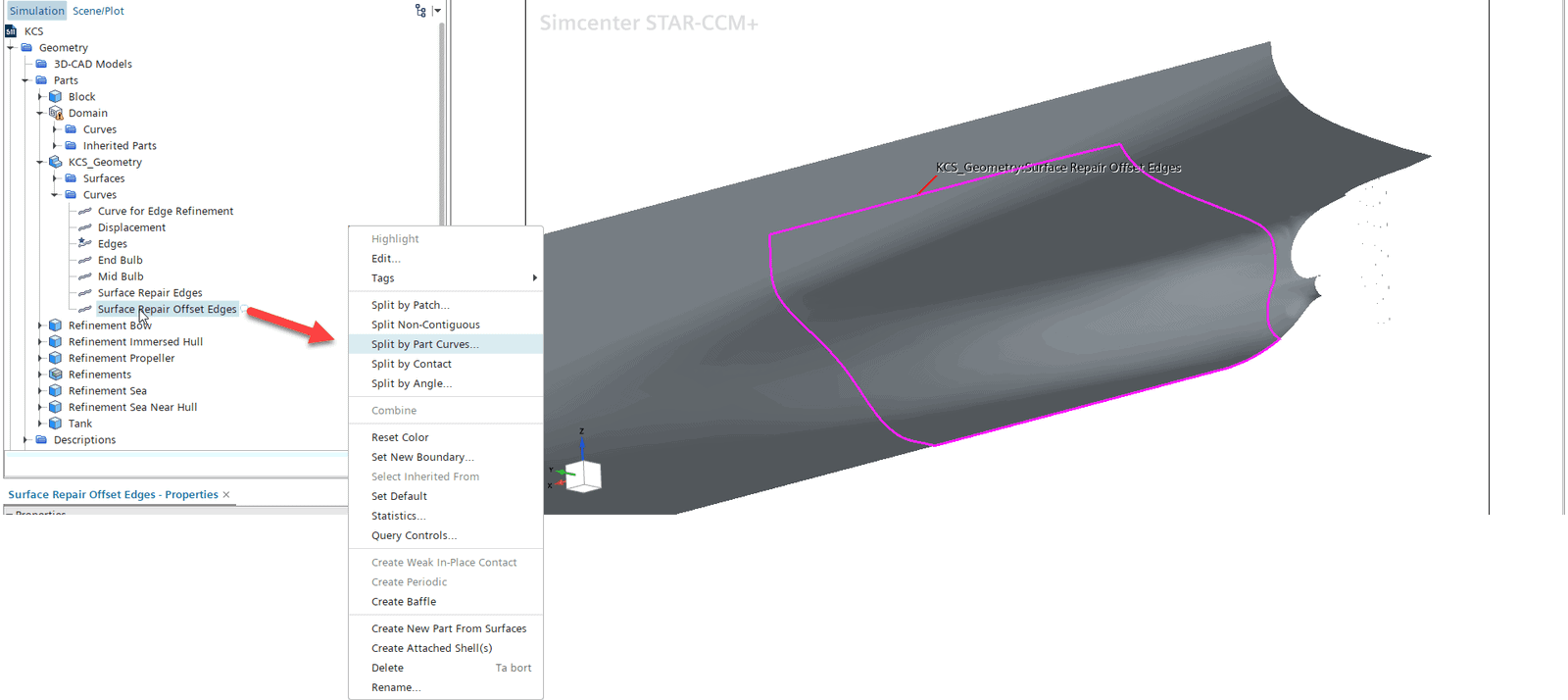Image resolution: width=1568 pixels, height=700 pixels.
Task: Choose Rename... in the context menu
Action: [446, 687]
